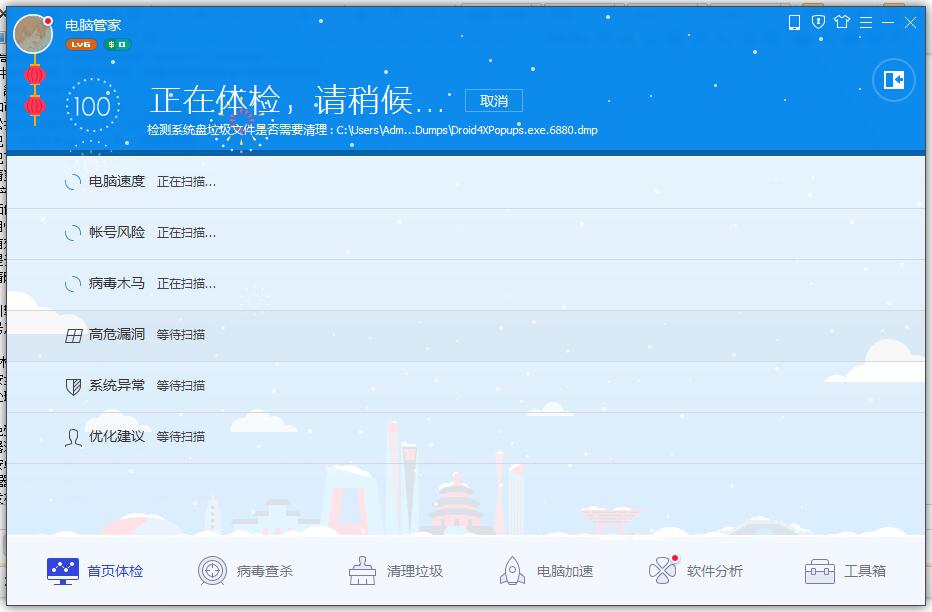The image size is (932, 612).
Task: Open the 工具箱 toolbox tab
Action: click(845, 571)
